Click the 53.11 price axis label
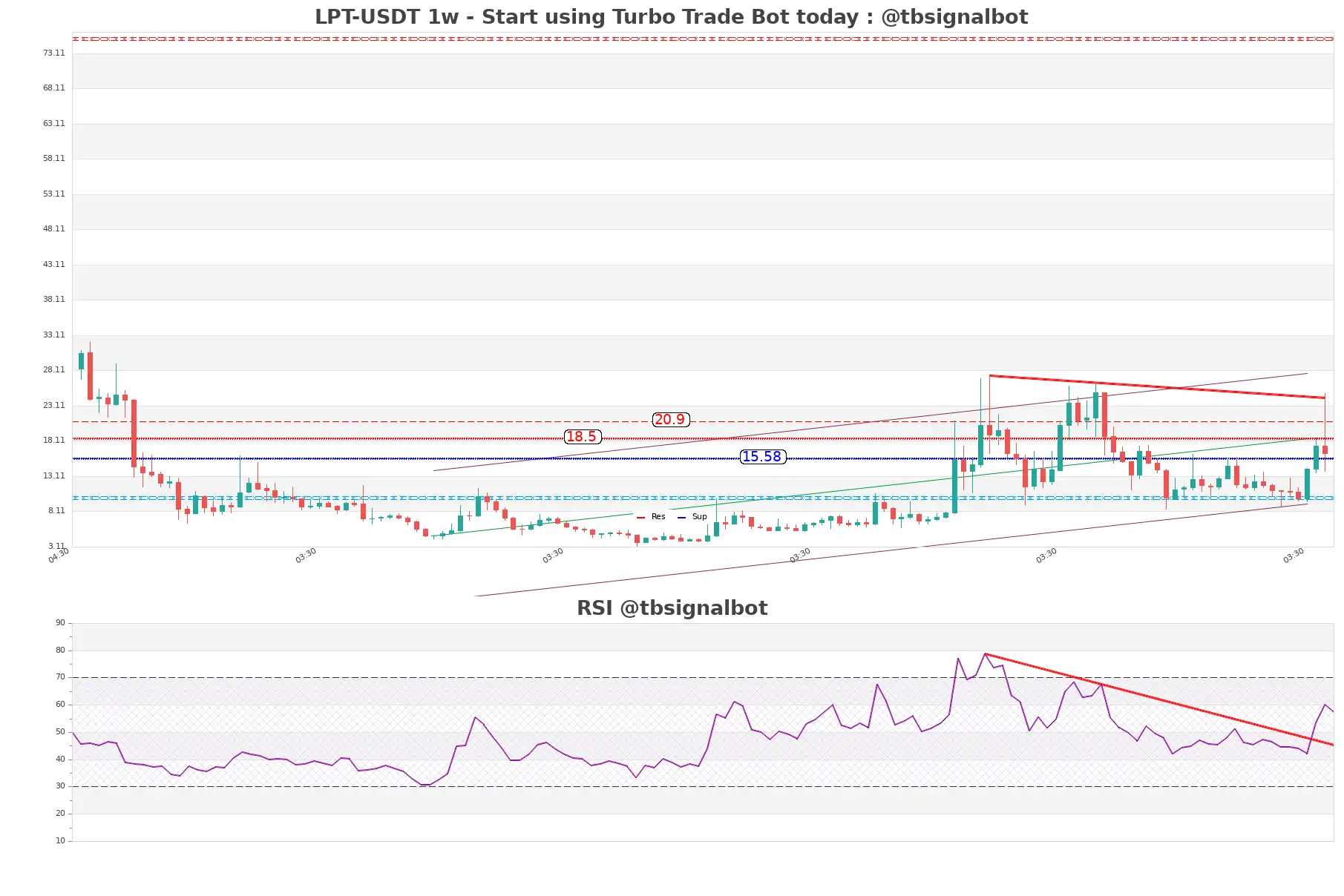The width and height of the screenshot is (1344, 896). click(x=53, y=194)
